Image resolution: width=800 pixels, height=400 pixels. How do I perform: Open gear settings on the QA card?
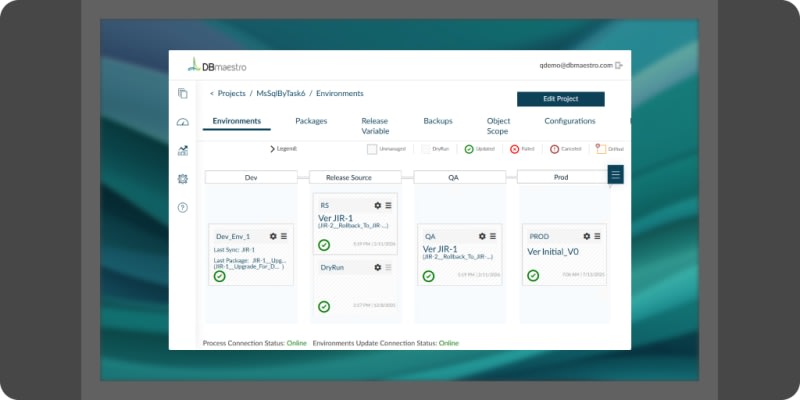tap(482, 236)
